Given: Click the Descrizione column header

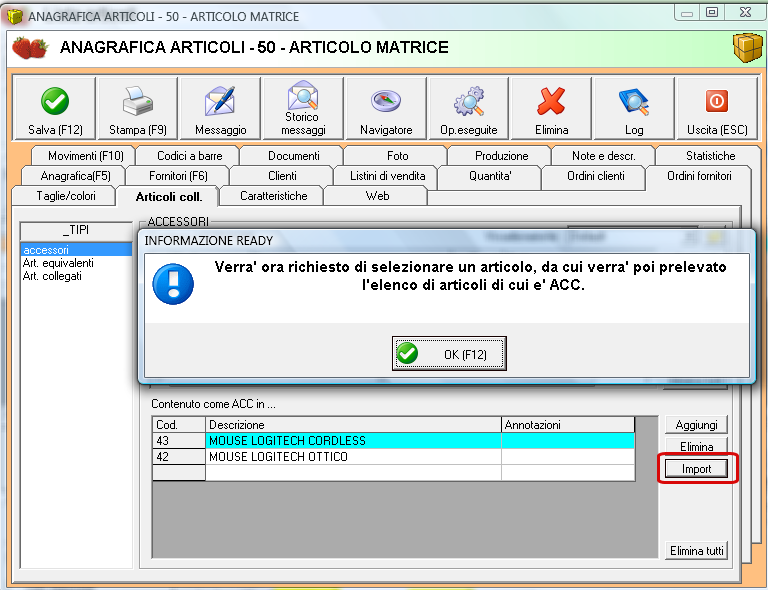Looking at the screenshot, I should coord(353,425).
